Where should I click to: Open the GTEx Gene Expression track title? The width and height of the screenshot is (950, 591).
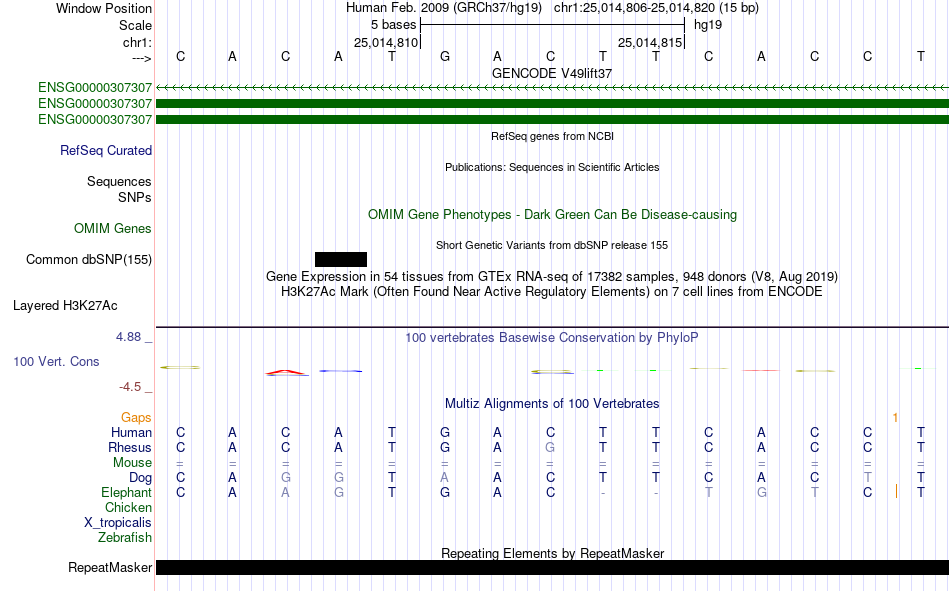552,276
